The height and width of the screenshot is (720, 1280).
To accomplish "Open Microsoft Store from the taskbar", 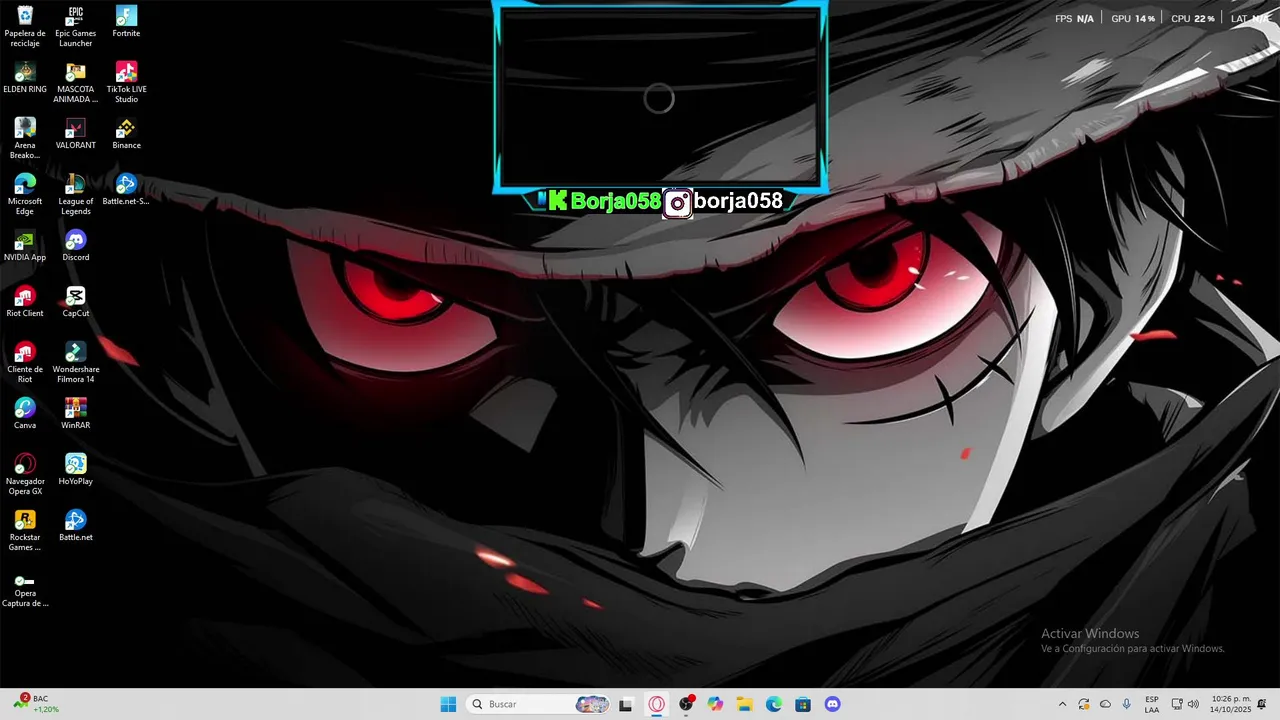I will [803, 704].
